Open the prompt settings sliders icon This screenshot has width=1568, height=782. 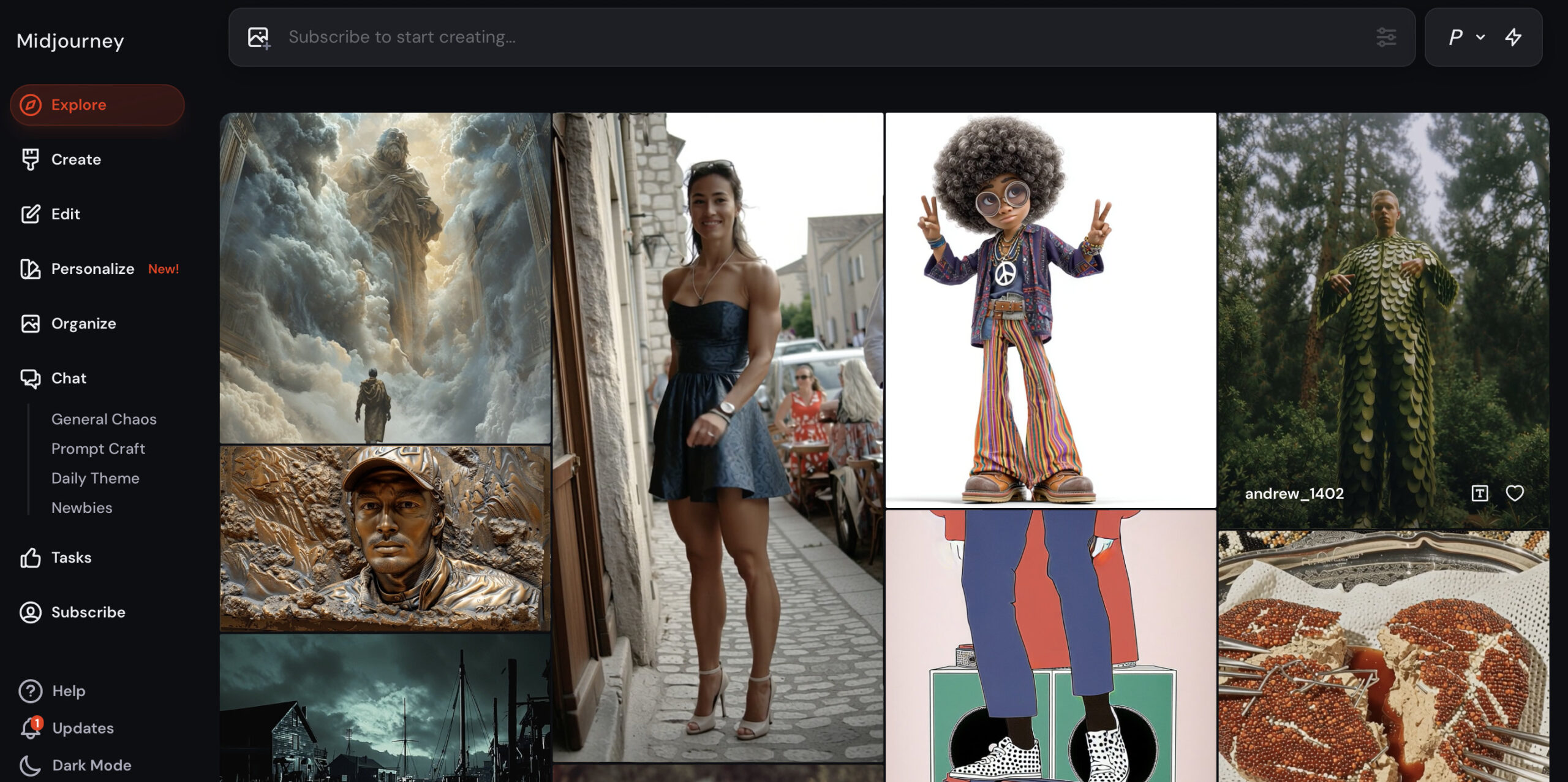tap(1386, 37)
